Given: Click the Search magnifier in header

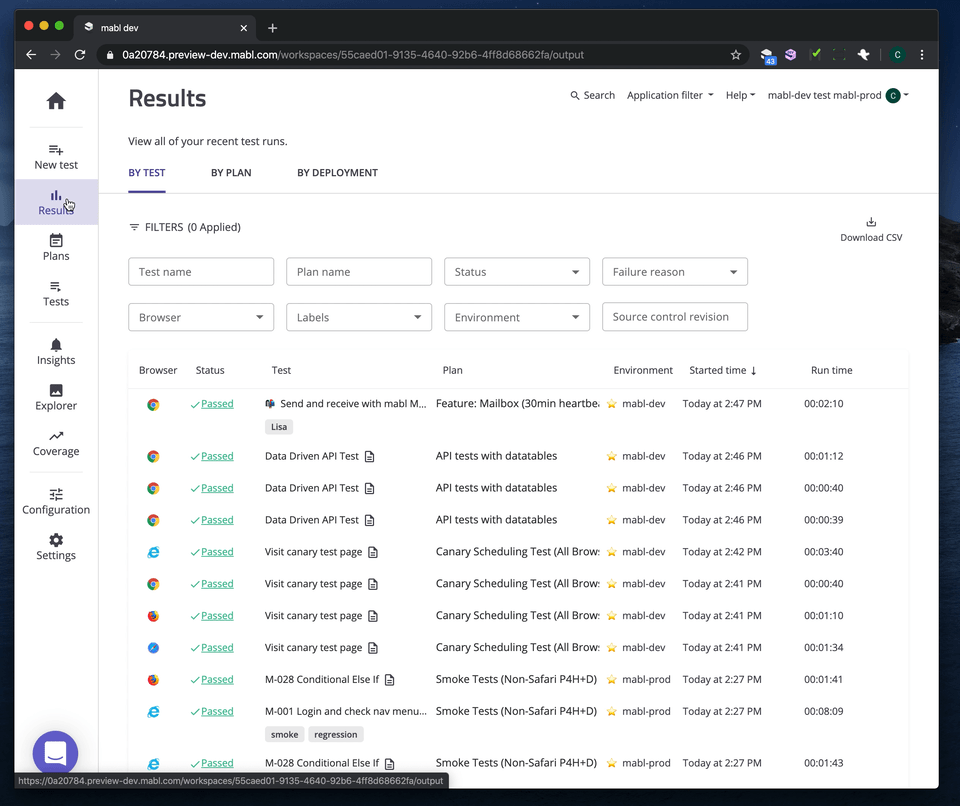Looking at the screenshot, I should point(574,96).
